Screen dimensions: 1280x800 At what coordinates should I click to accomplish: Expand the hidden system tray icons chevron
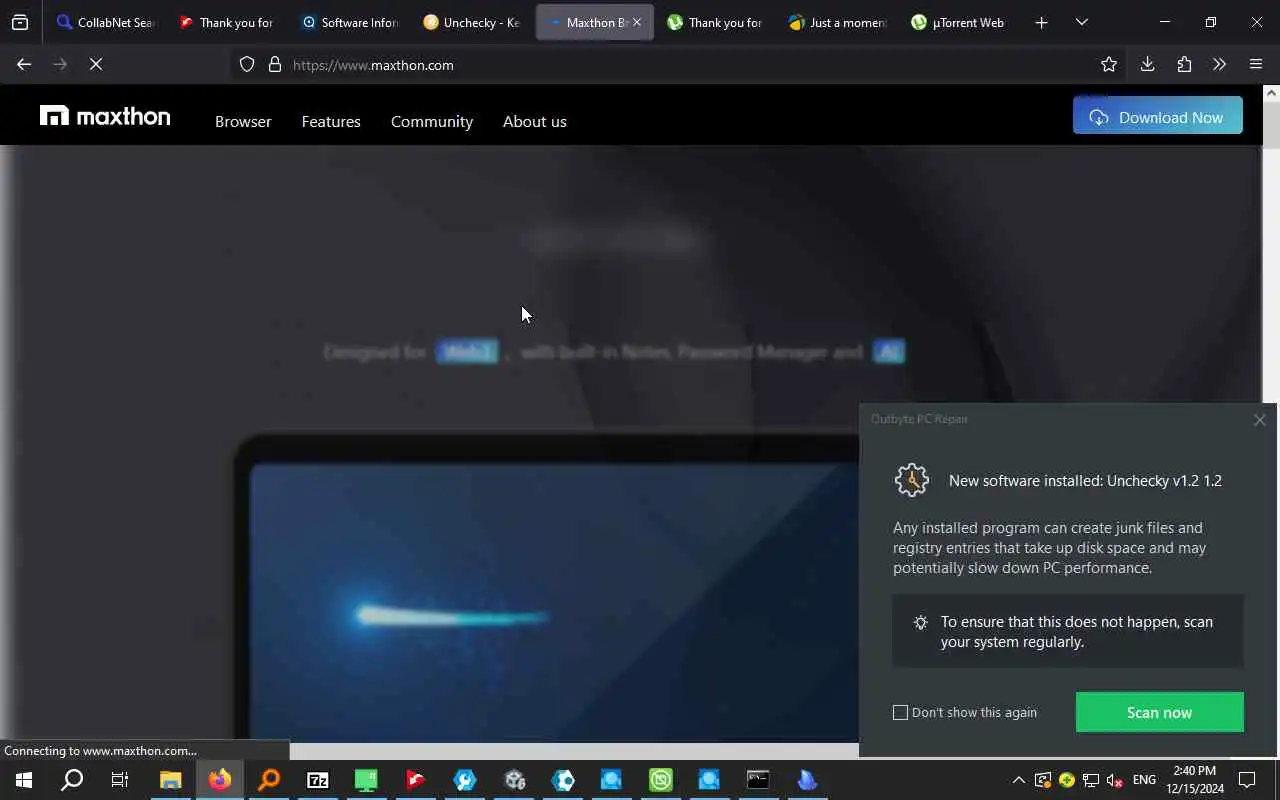(1018, 780)
